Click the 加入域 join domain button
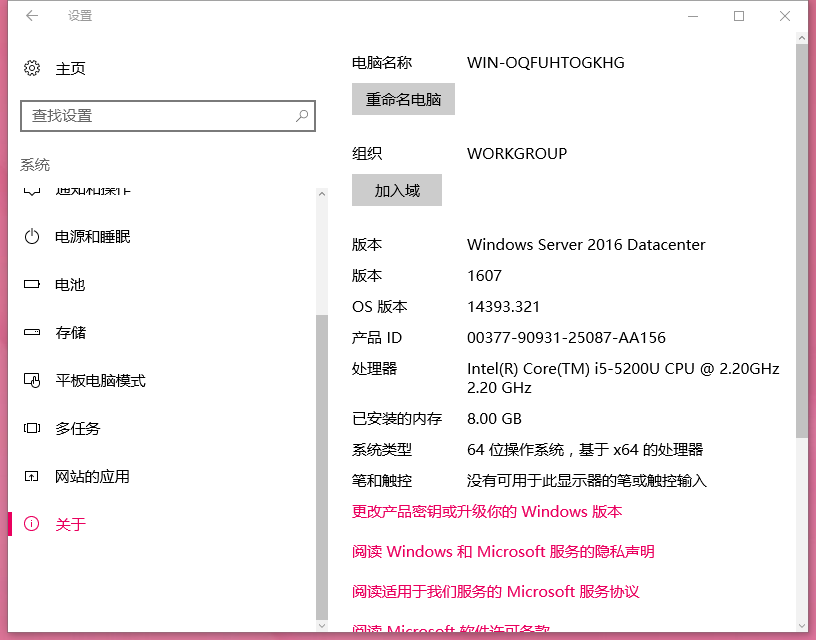Screen dimensions: 816x640 coord(396,190)
